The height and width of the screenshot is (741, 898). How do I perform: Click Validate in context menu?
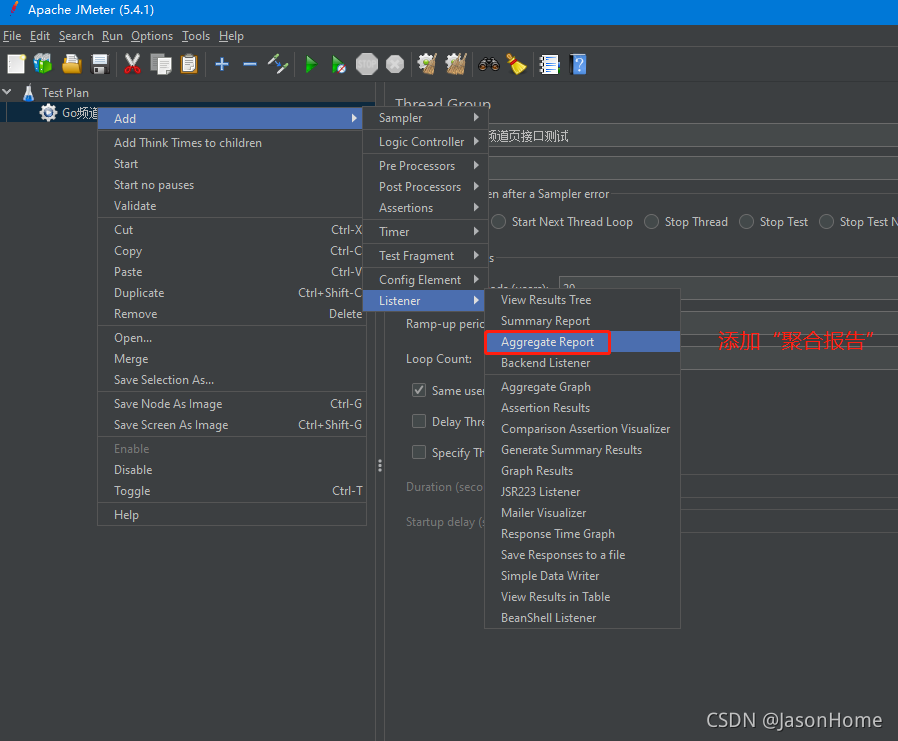pyautogui.click(x=232, y=206)
